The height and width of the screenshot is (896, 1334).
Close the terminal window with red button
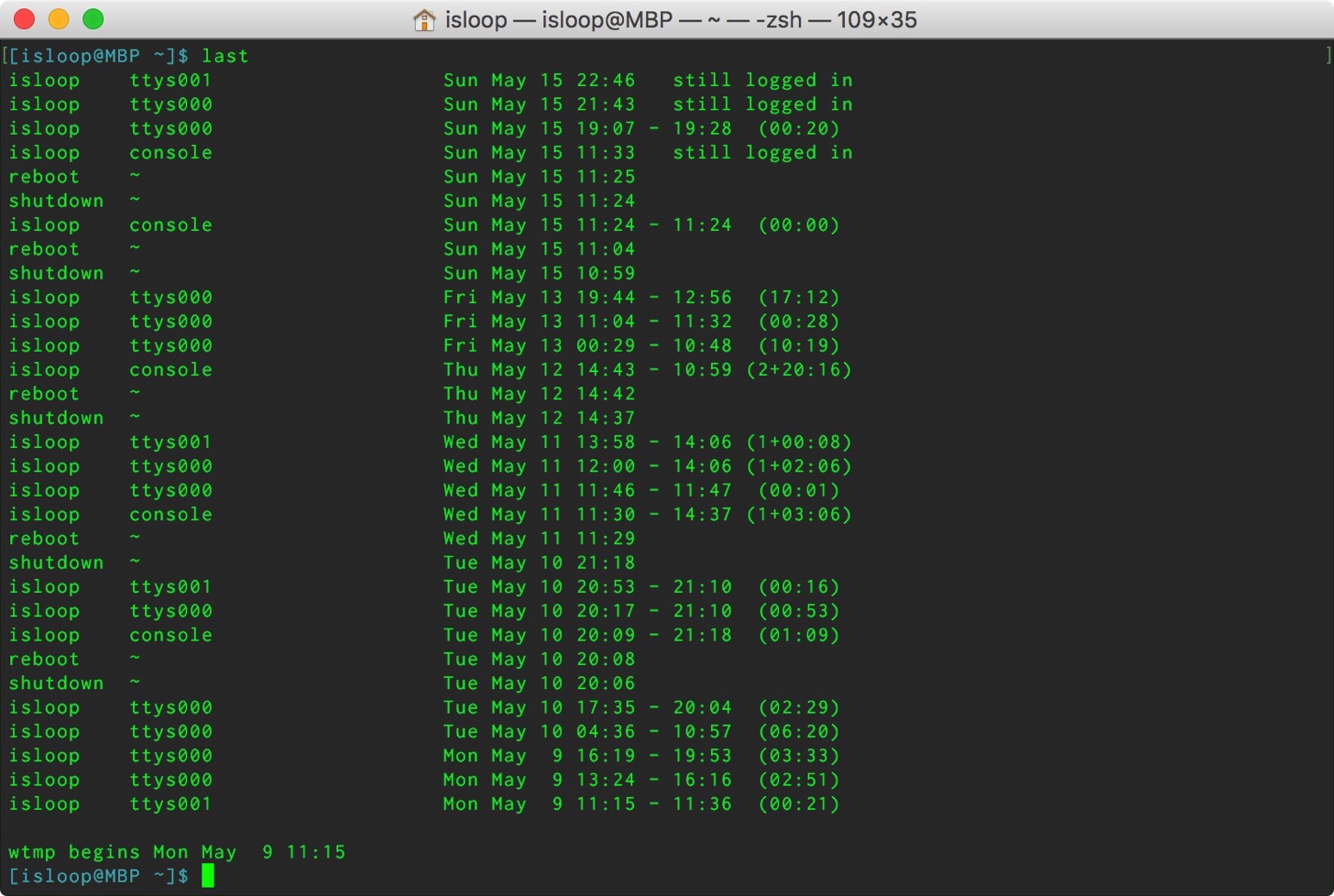tap(25, 19)
